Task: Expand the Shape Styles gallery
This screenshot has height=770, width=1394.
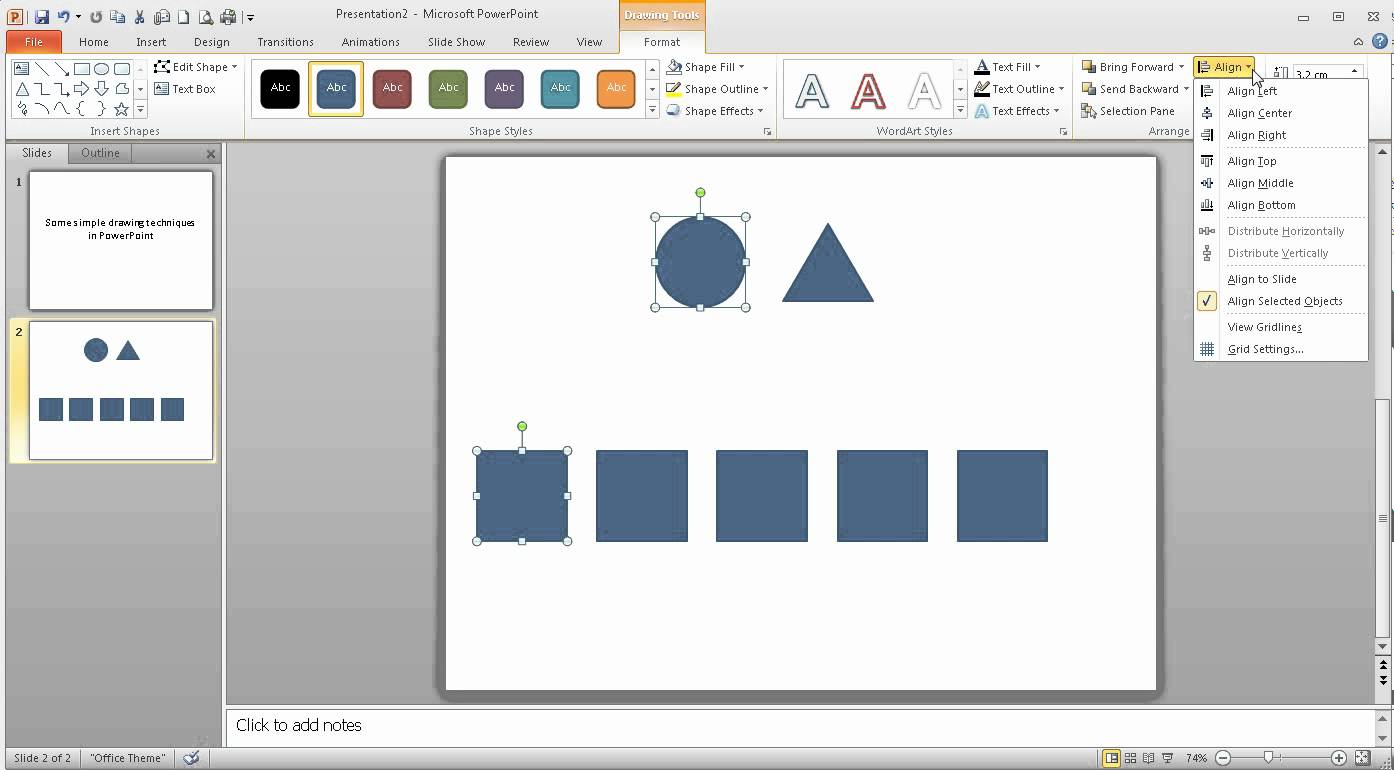Action: (x=651, y=110)
